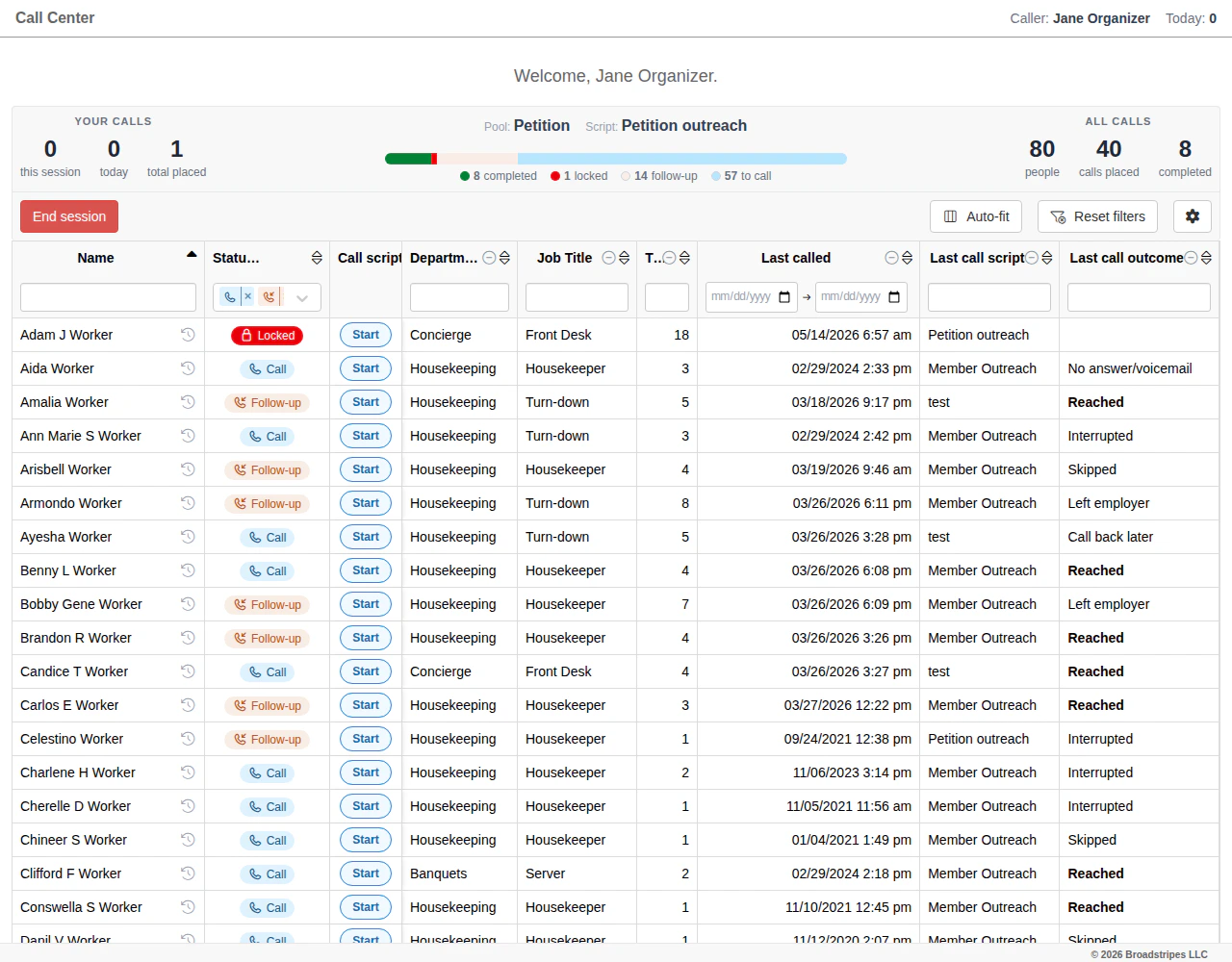Click the green completed progress bar segment
Image resolution: width=1232 pixels, height=962 pixels.
pyautogui.click(x=408, y=159)
